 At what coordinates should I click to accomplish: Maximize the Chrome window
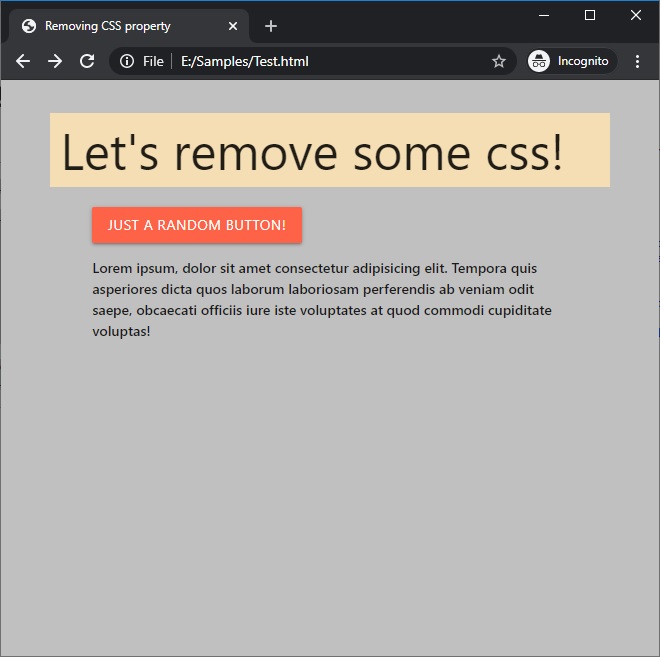point(590,15)
